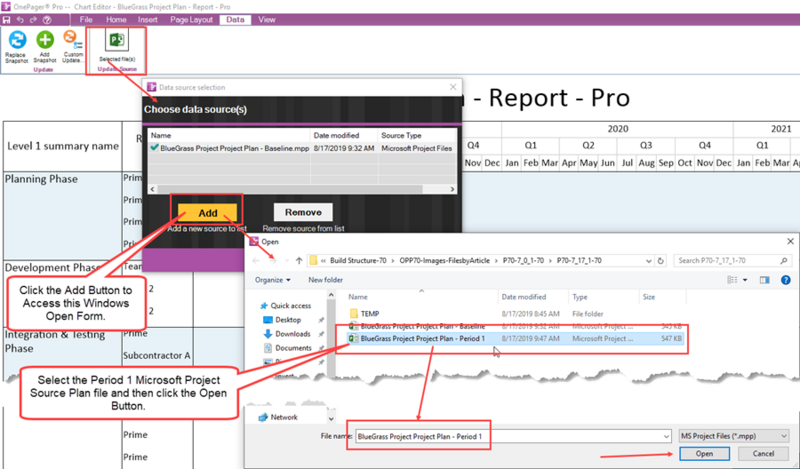Open the Home ribbon tab

point(116,20)
